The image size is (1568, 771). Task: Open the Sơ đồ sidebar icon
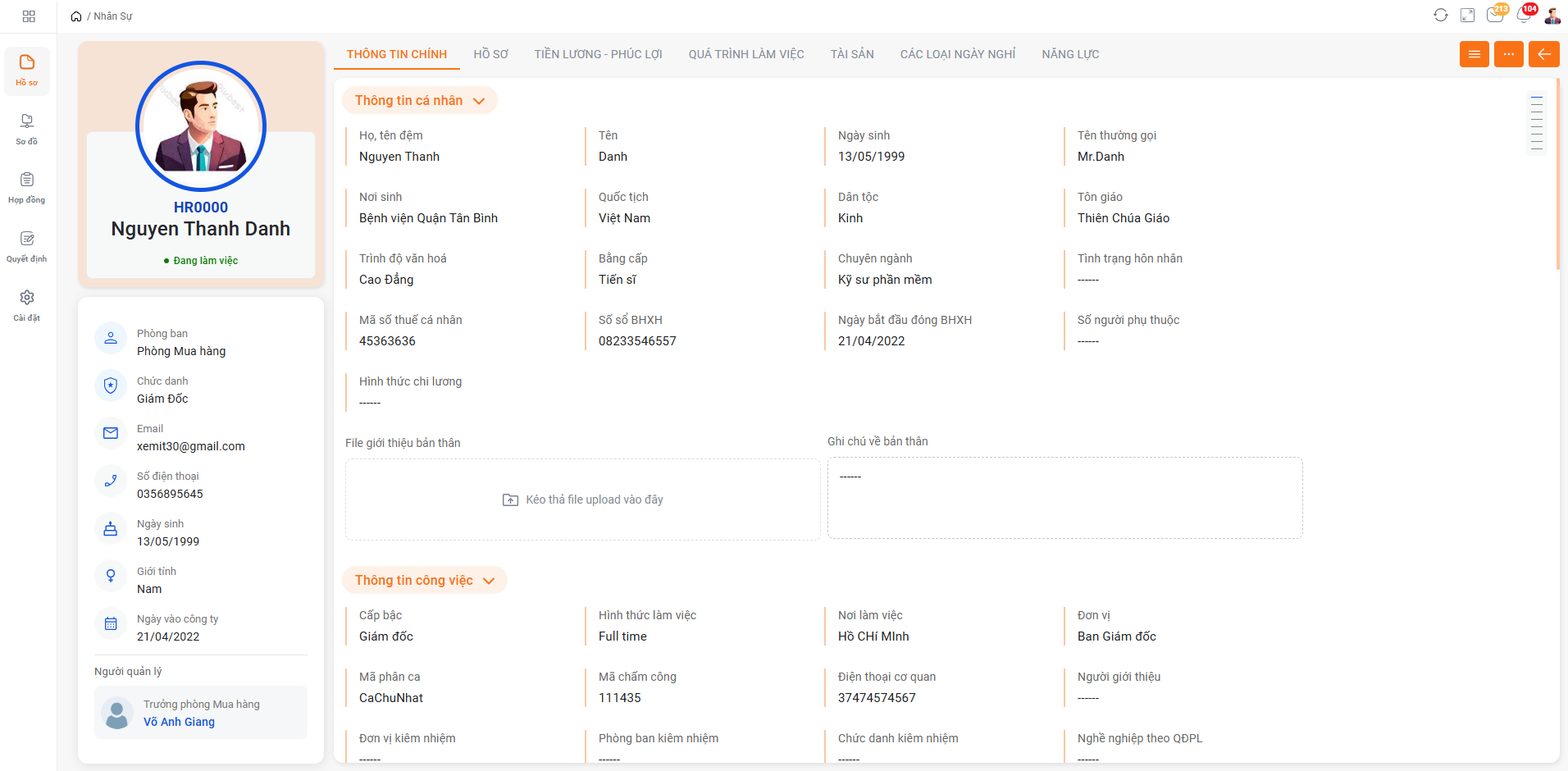[27, 129]
